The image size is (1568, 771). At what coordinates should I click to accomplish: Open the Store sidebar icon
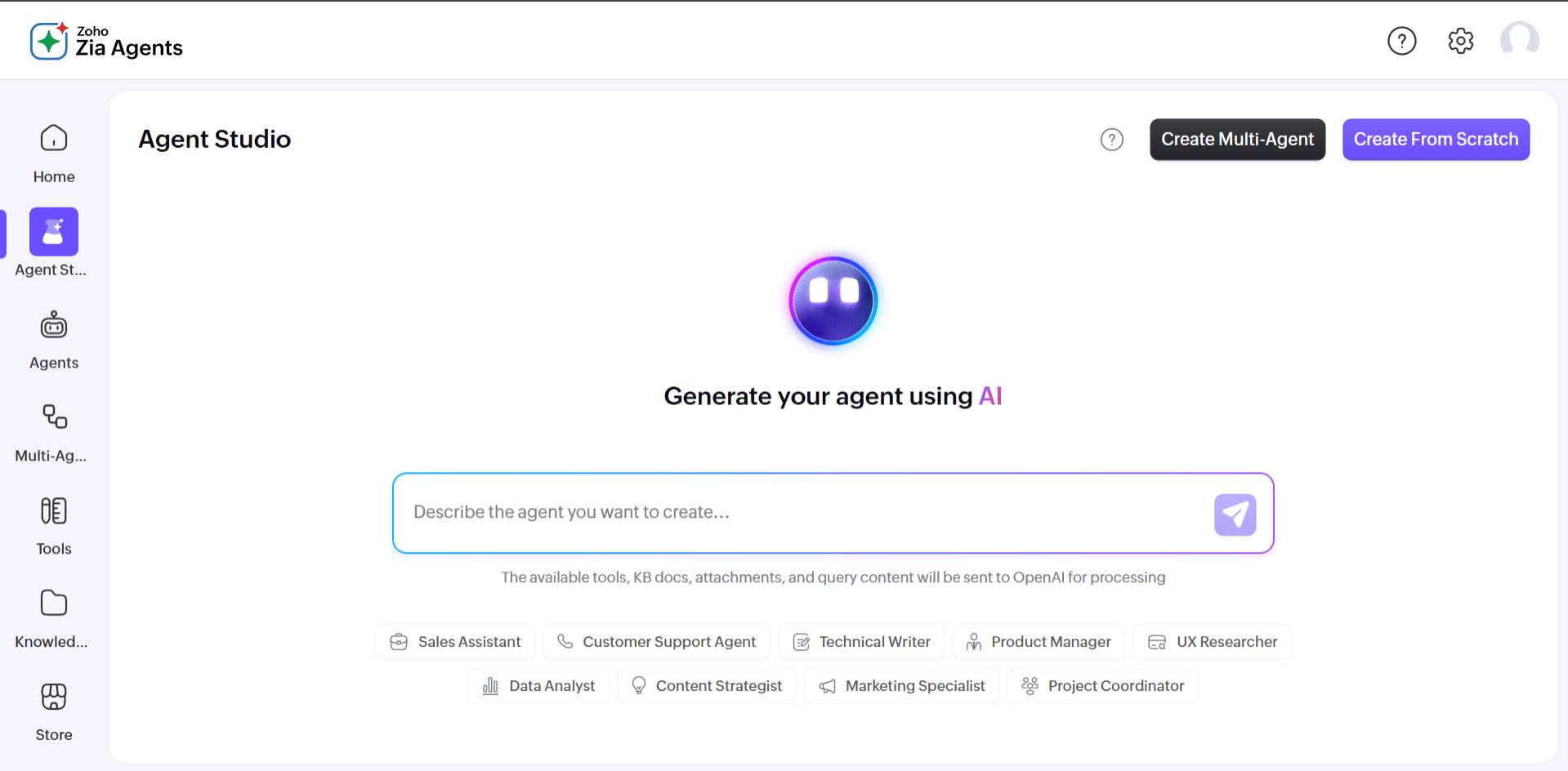pyautogui.click(x=54, y=697)
